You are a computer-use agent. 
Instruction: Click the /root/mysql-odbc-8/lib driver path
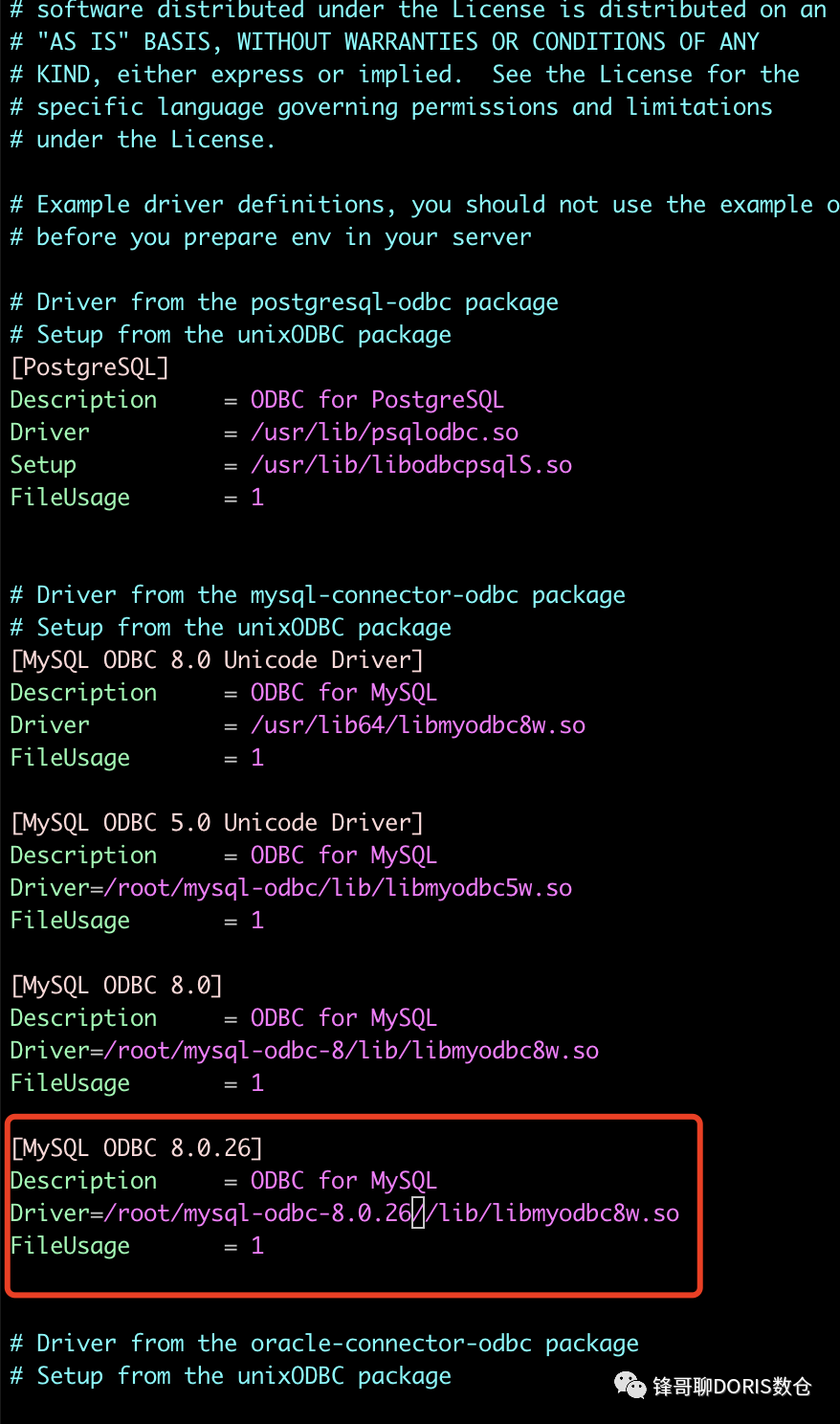[x=351, y=1051]
